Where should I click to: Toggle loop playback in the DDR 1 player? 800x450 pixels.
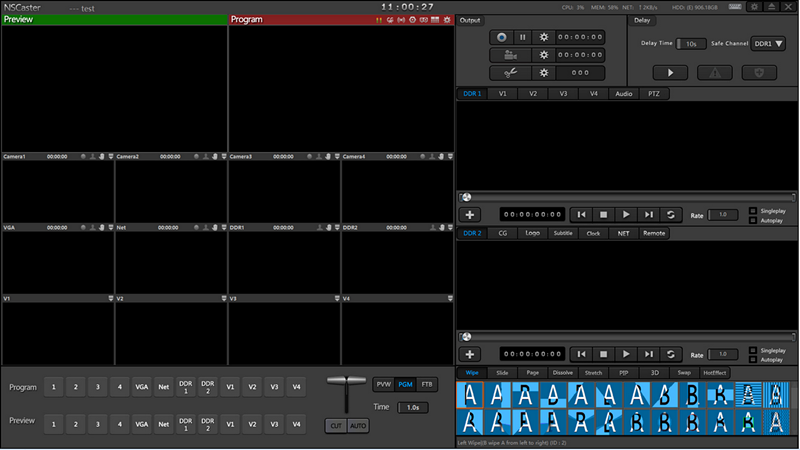click(671, 215)
